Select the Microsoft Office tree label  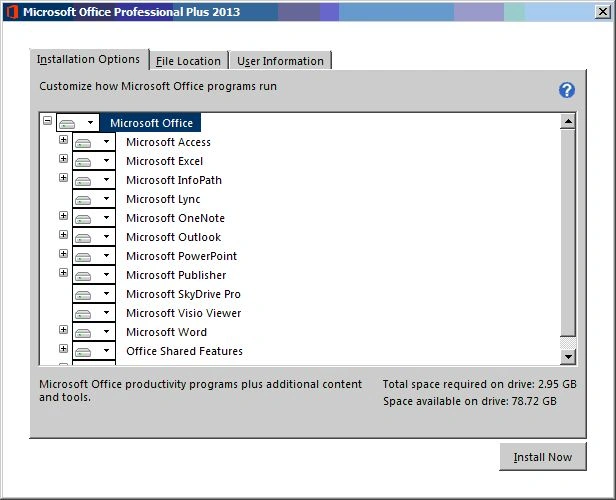click(x=151, y=123)
